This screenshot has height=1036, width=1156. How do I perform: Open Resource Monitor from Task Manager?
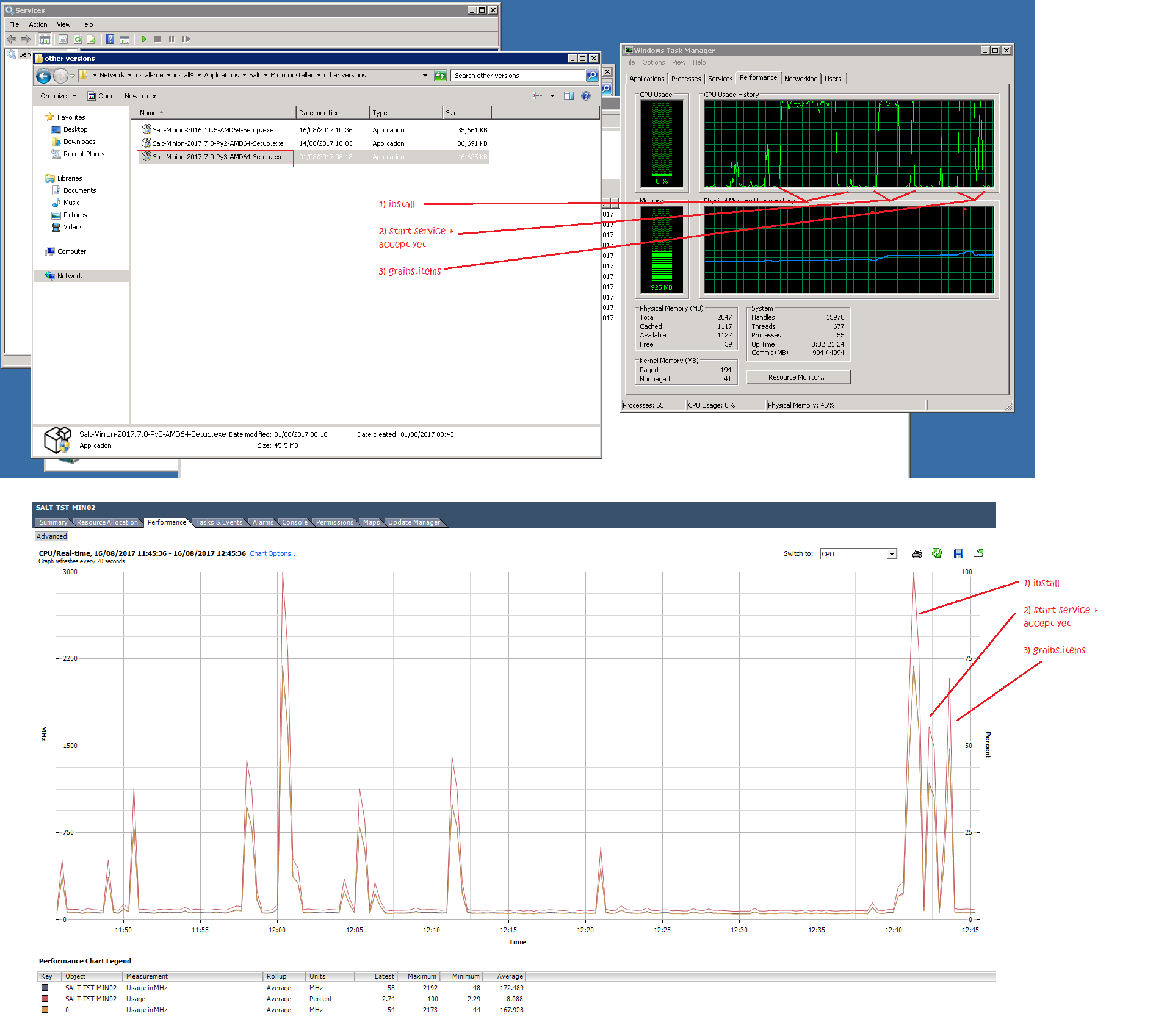pos(798,376)
